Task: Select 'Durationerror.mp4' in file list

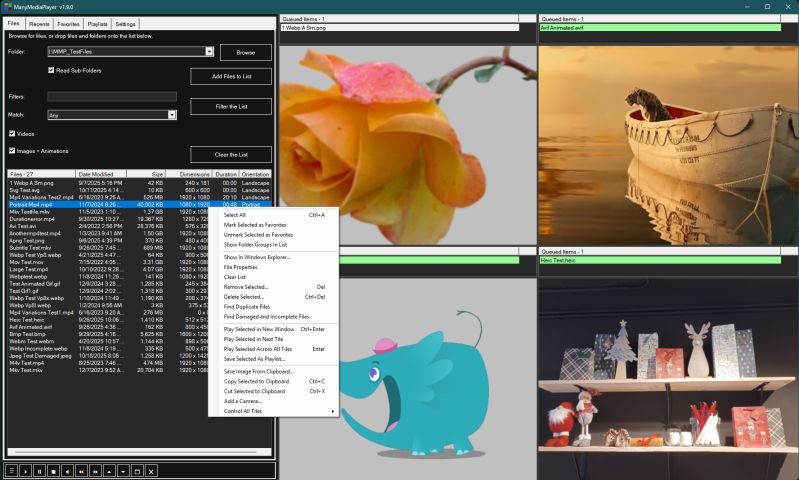Action: (x=108, y=219)
